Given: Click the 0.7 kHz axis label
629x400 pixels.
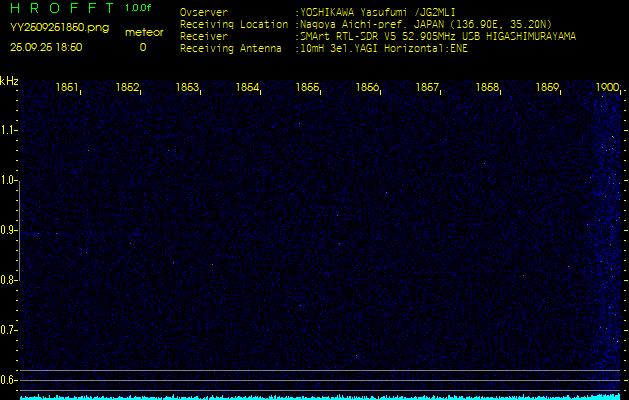Looking at the screenshot, I should click(7, 330).
